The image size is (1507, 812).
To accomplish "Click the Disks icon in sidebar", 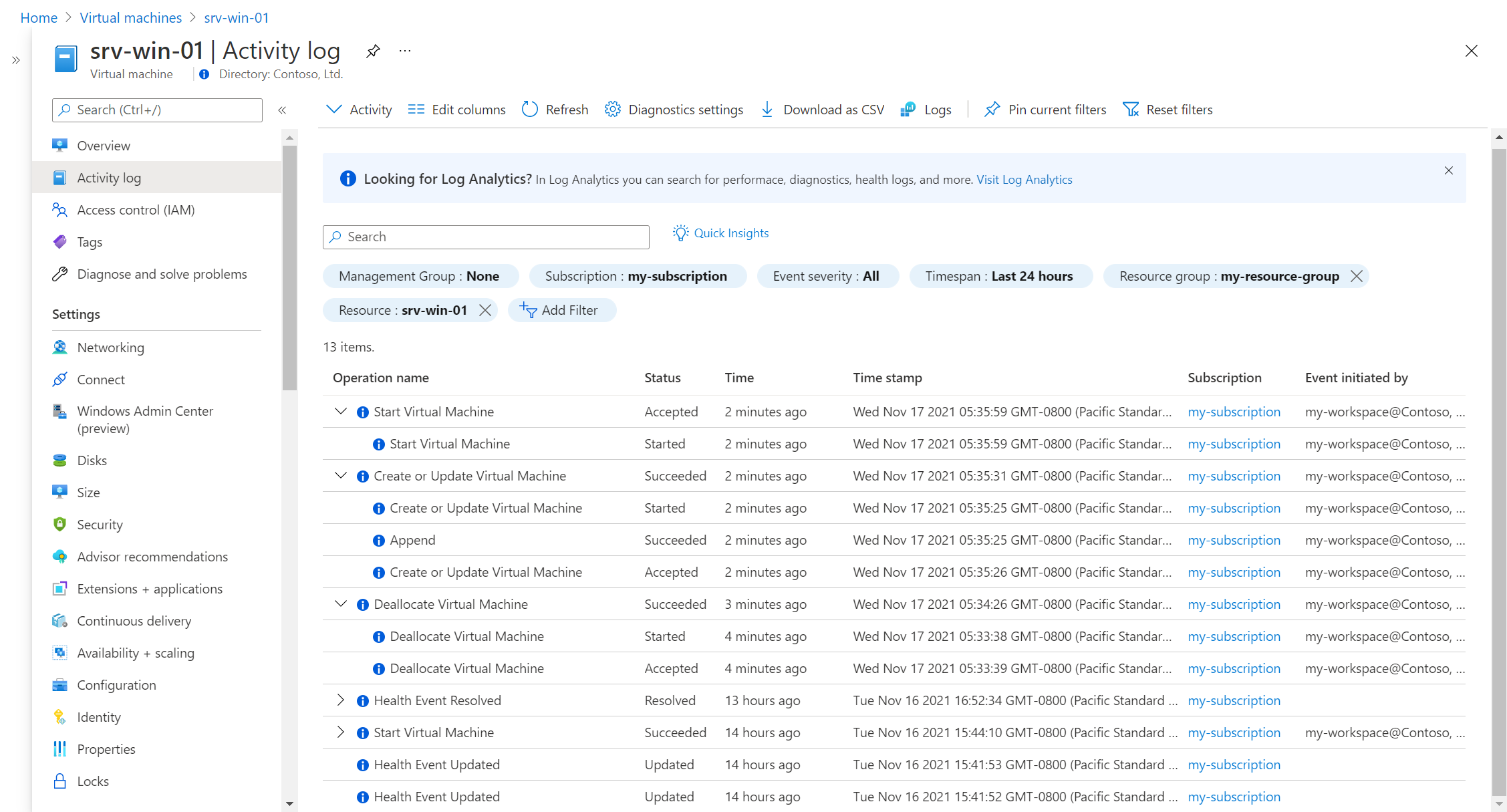I will [59, 460].
